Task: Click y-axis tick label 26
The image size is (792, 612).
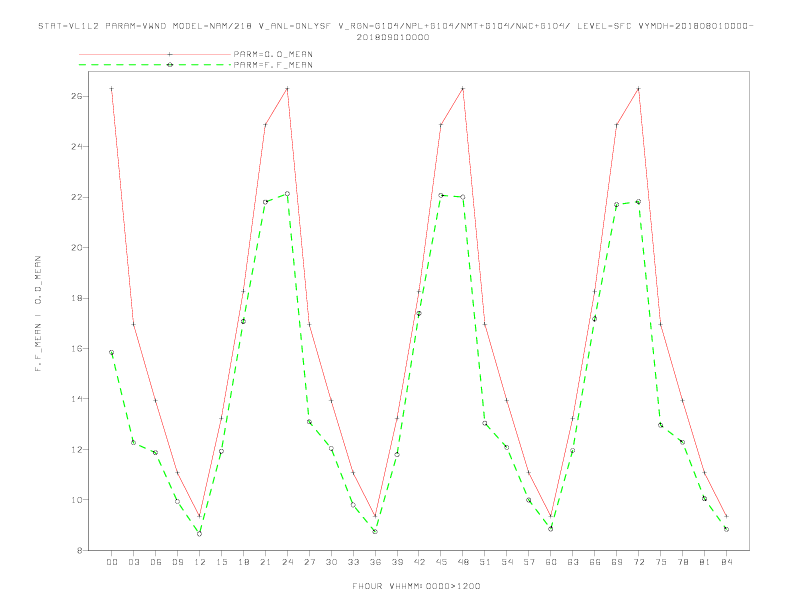Action: tap(77, 96)
